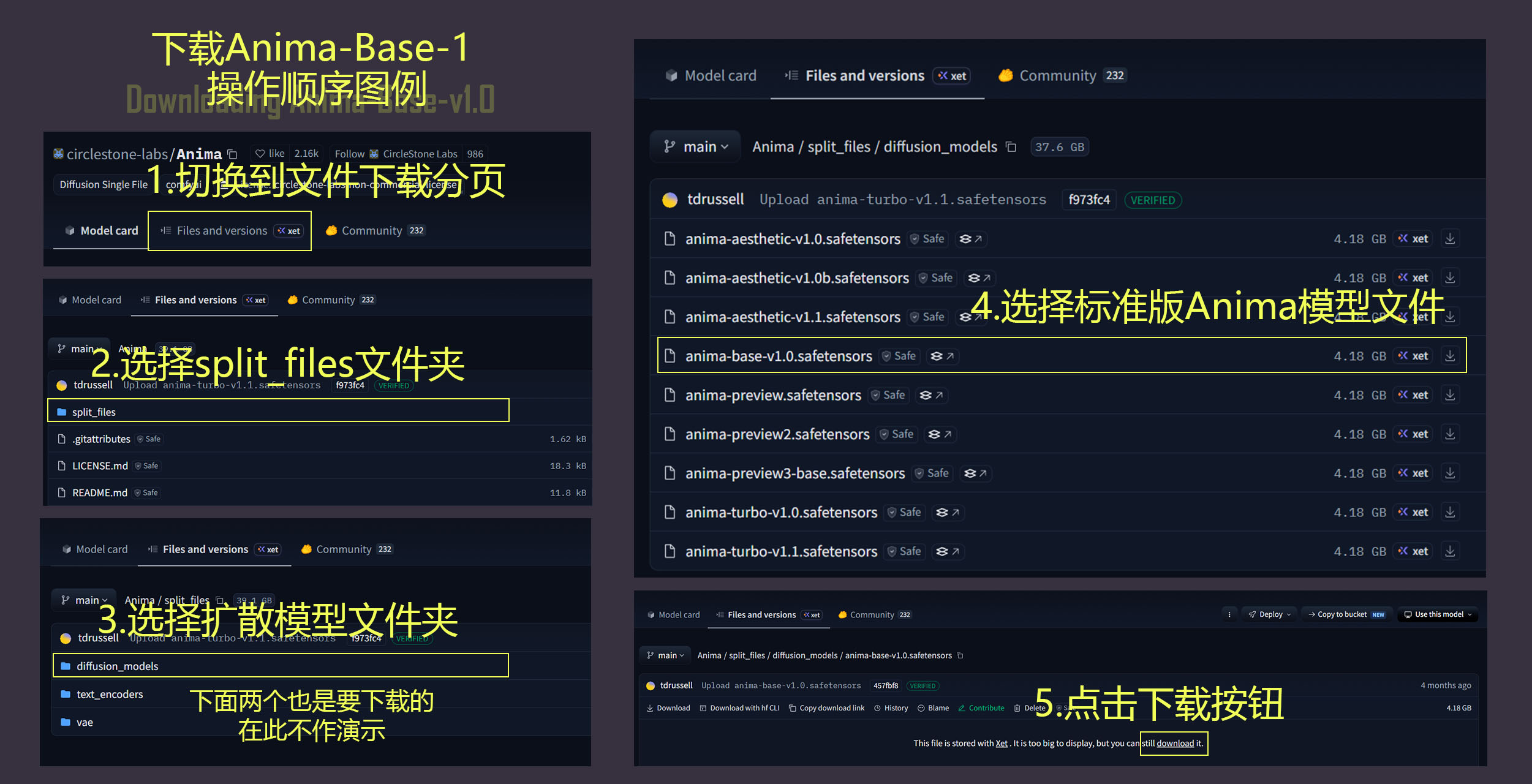Open the main branch dropdown beside anima-base-v1.0.safetensors path
The height and width of the screenshot is (784, 1532).
point(665,655)
